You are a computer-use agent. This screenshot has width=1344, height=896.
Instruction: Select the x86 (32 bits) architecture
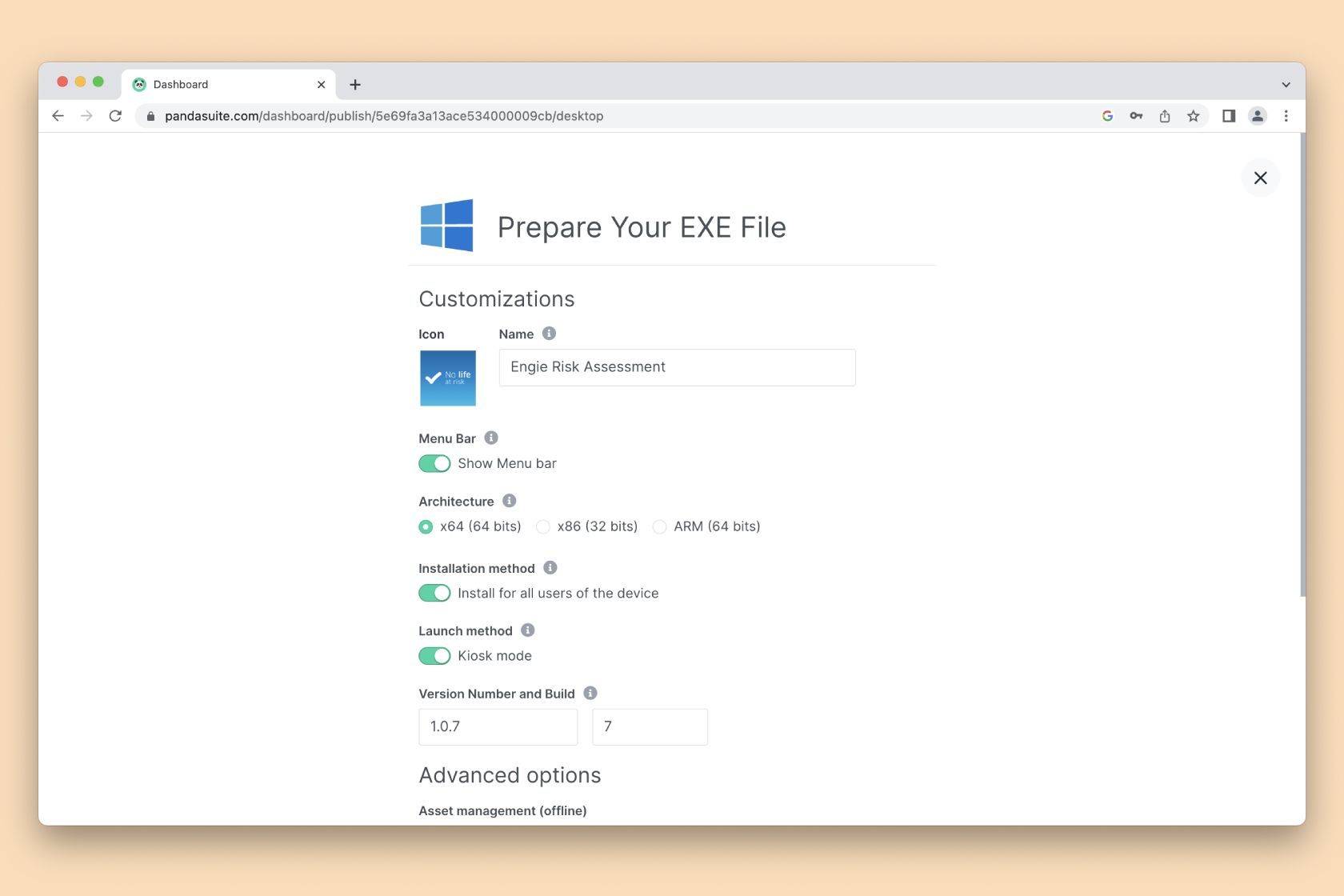(x=543, y=526)
